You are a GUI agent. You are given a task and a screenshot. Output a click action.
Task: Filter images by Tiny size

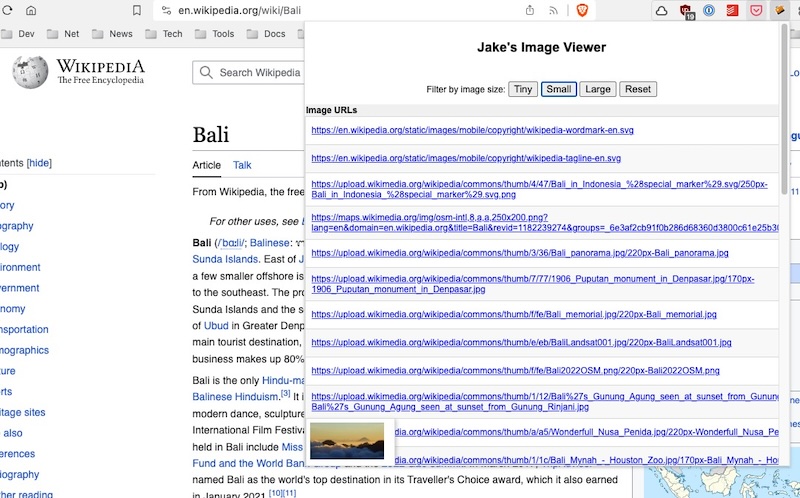pyautogui.click(x=522, y=89)
